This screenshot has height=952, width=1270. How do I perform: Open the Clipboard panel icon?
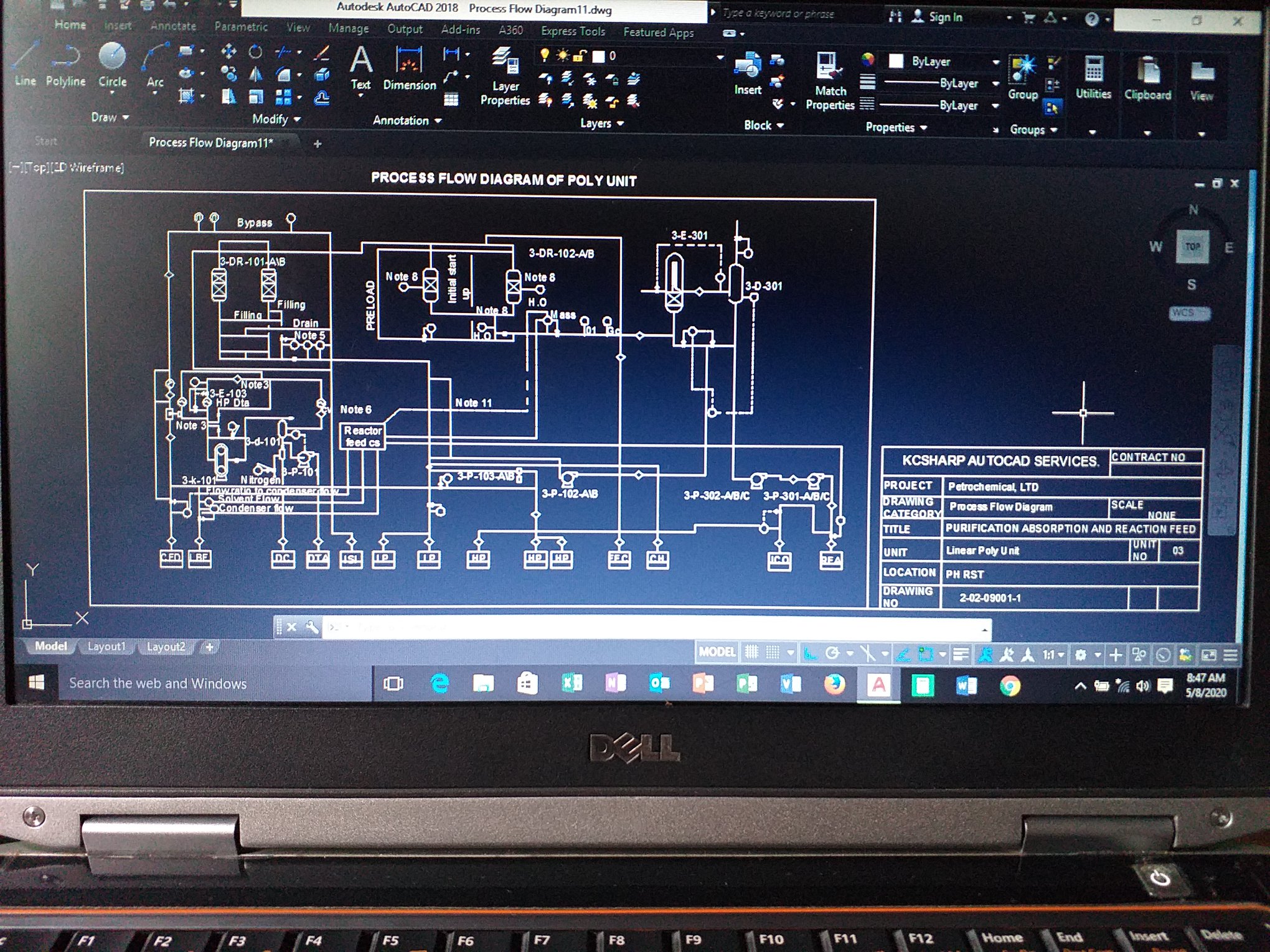[1147, 78]
